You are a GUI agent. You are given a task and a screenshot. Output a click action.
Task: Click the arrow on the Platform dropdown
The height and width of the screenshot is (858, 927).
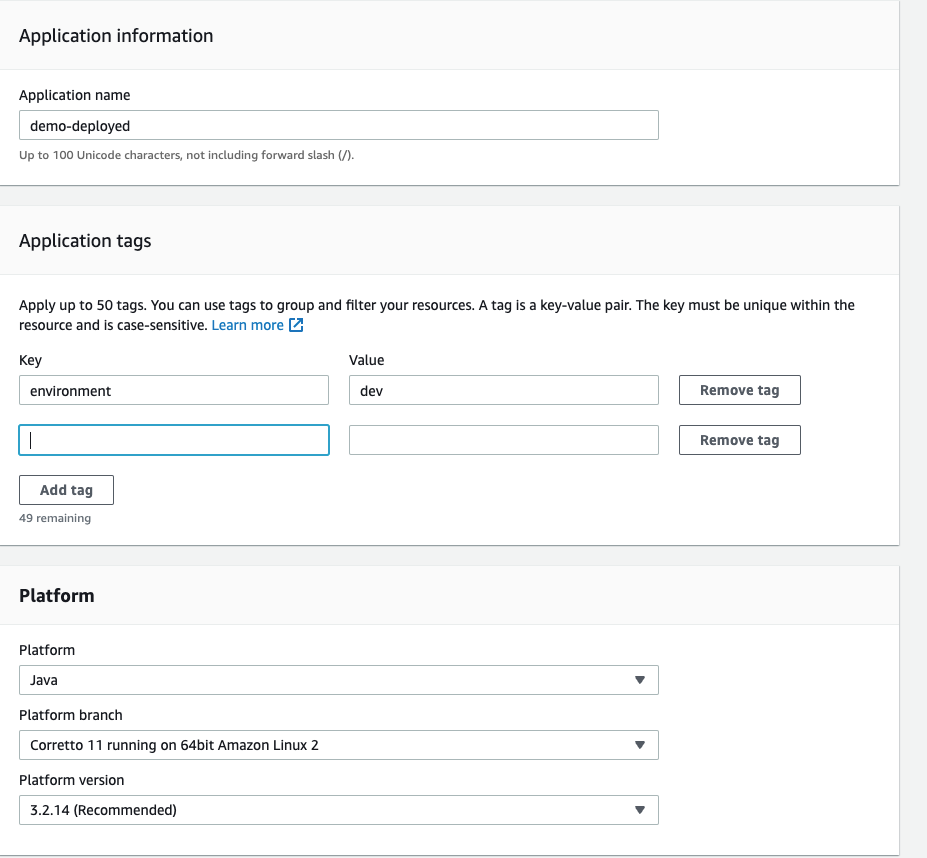pyautogui.click(x=640, y=680)
